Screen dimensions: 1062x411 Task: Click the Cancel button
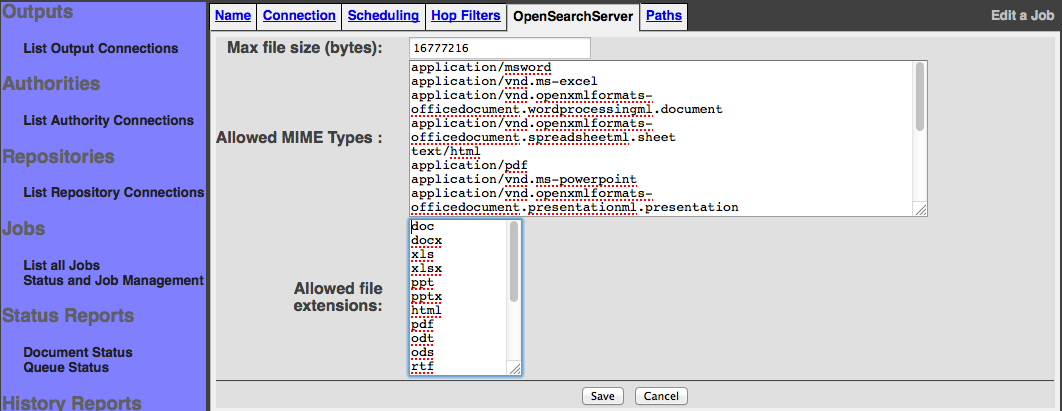661,396
